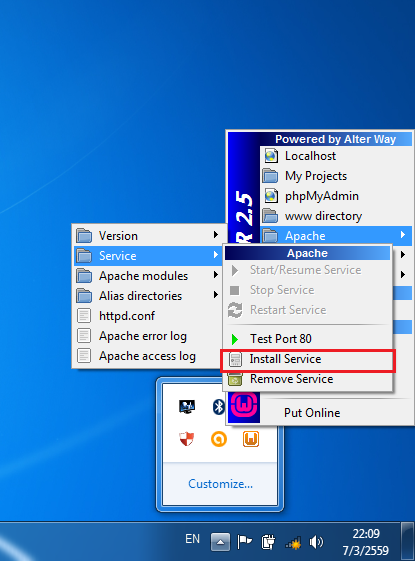Click the httpd.conf document icon
This screenshot has height=561, width=415.
[84, 316]
